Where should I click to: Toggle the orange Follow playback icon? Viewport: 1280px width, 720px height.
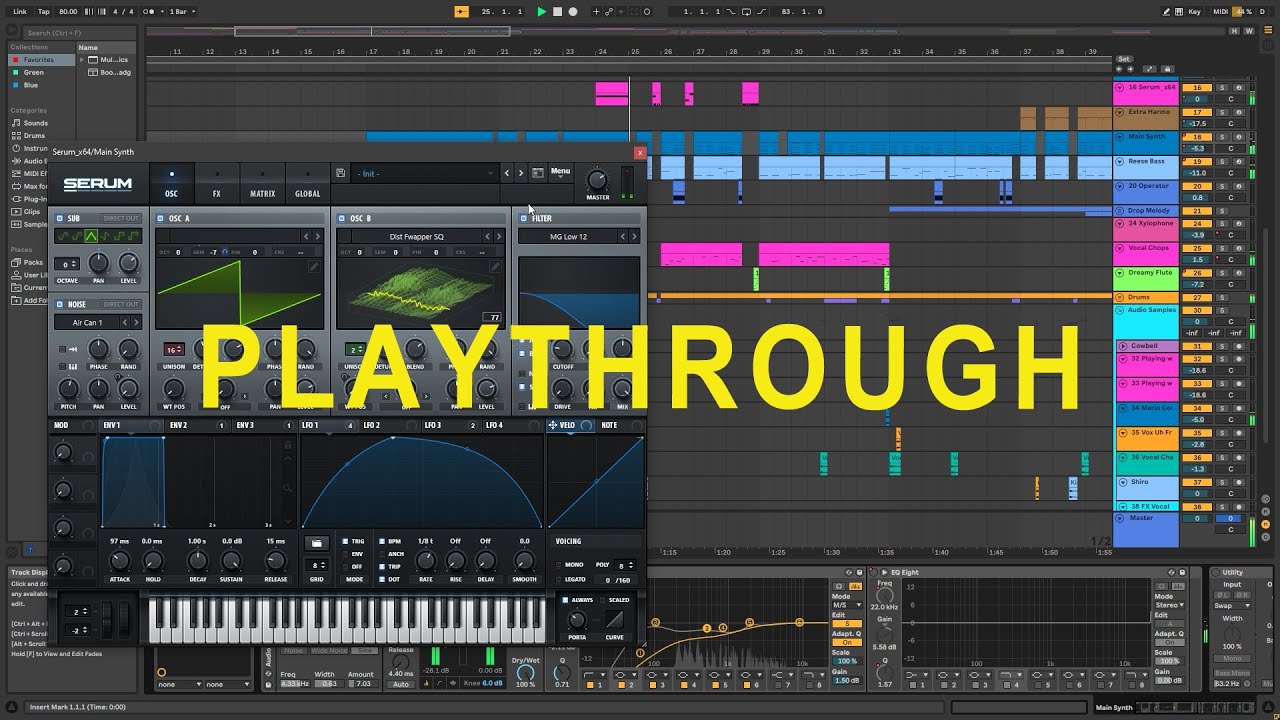(461, 12)
